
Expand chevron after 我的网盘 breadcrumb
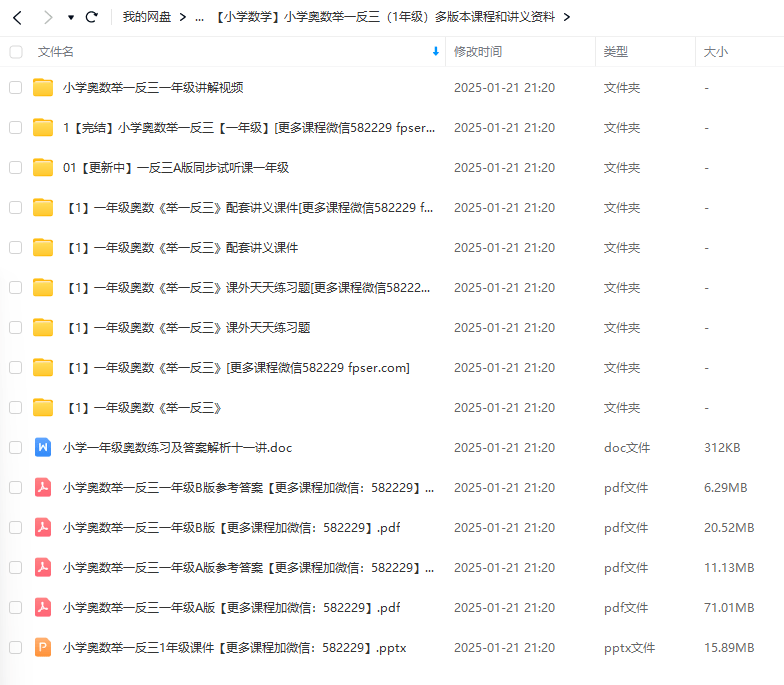(x=182, y=18)
